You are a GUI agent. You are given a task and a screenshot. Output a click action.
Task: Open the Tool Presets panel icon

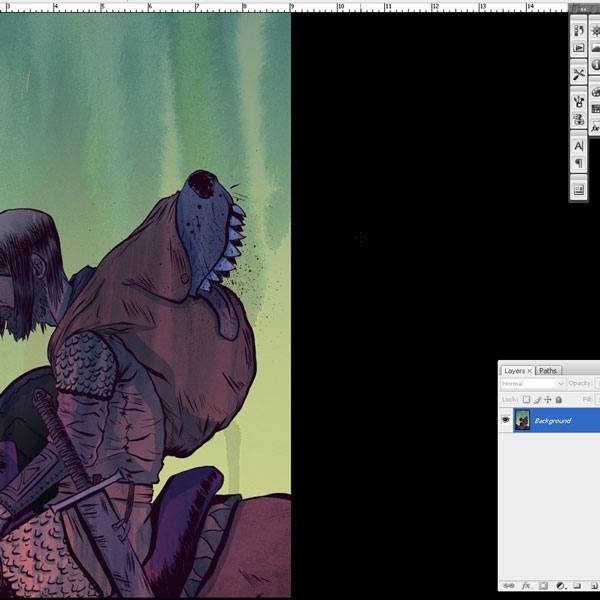pyautogui.click(x=579, y=74)
